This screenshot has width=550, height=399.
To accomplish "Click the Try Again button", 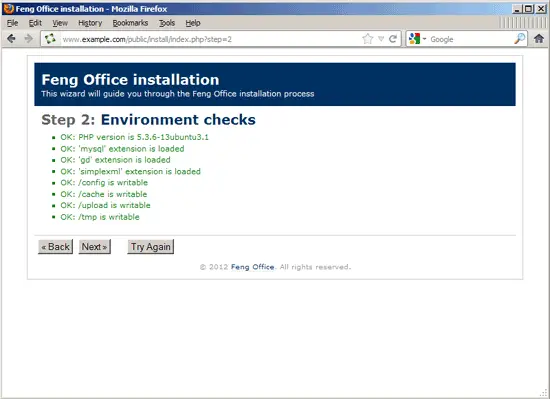I will pos(150,247).
